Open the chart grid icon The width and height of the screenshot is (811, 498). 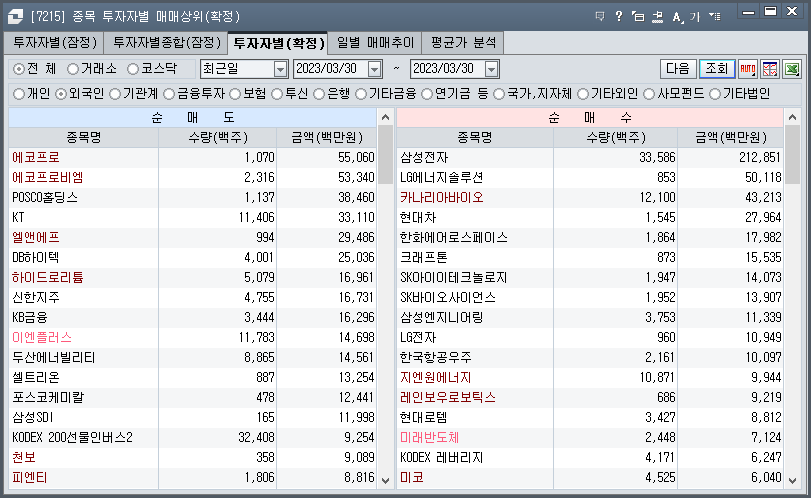click(770, 69)
